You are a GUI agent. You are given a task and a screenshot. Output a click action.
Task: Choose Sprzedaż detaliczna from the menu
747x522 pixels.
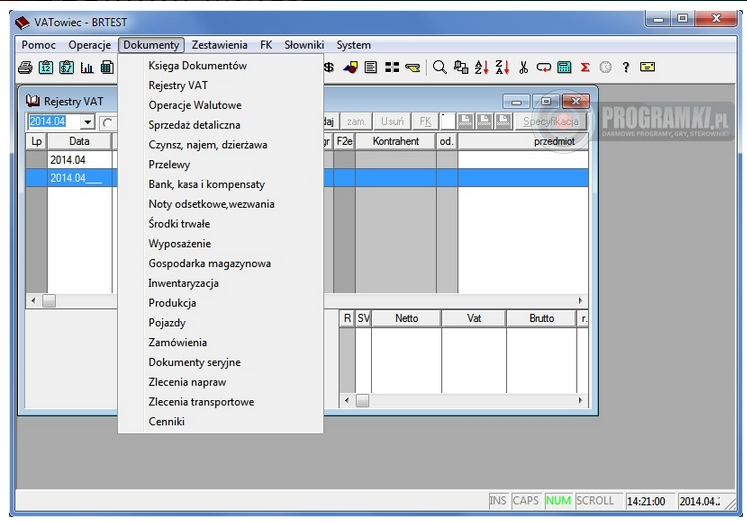pyautogui.click(x=221, y=125)
